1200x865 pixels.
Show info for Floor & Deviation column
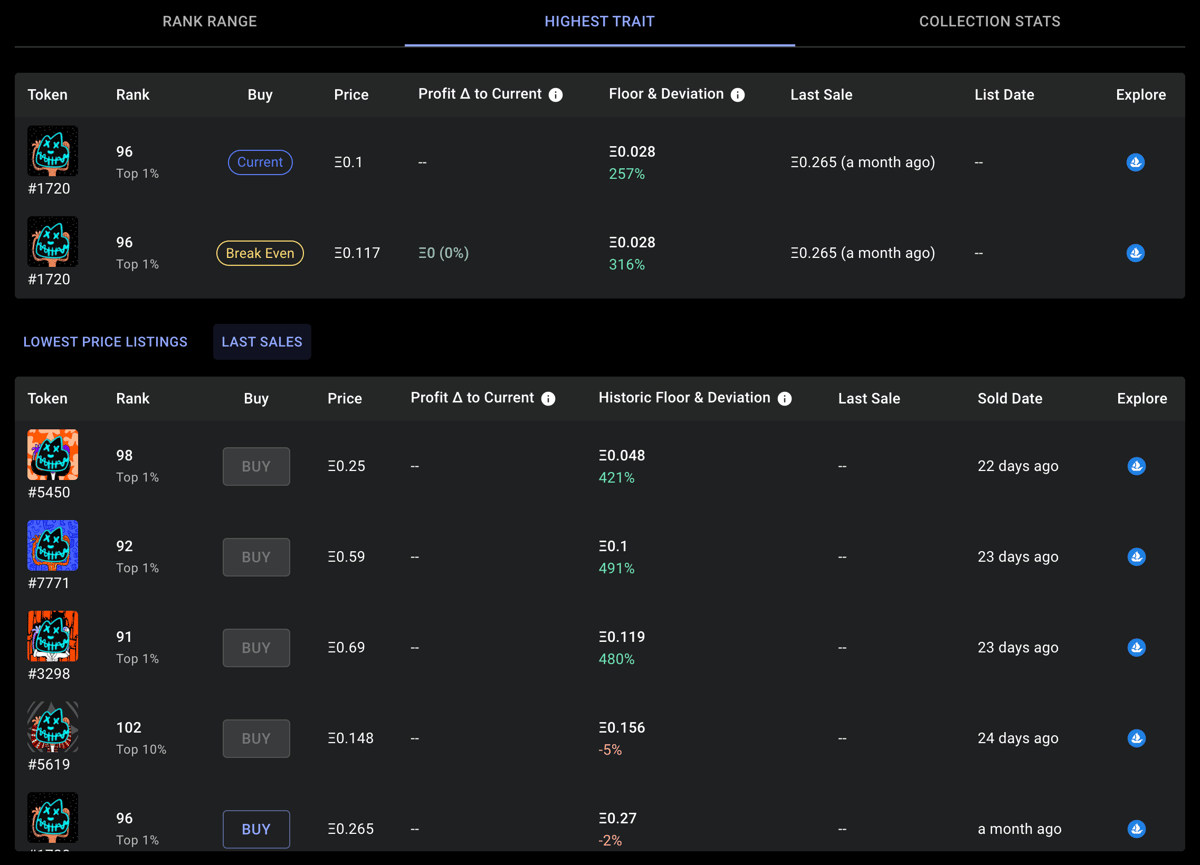(738, 95)
